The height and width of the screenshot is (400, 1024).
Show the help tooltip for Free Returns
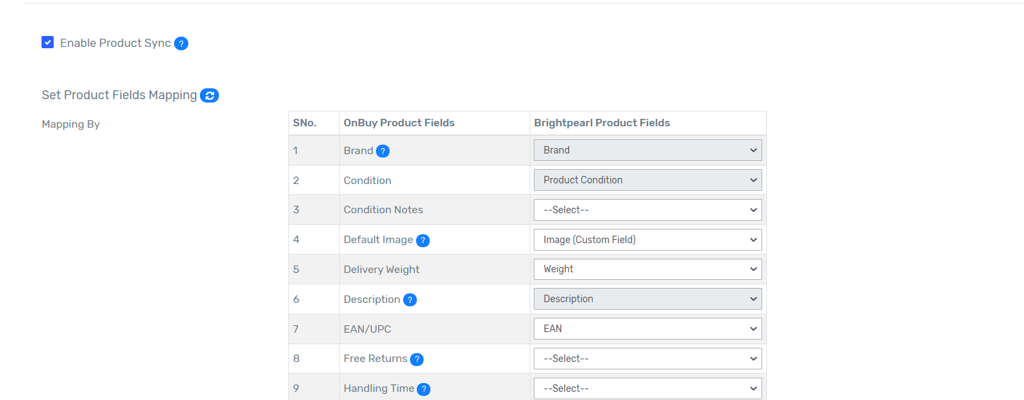coord(417,359)
